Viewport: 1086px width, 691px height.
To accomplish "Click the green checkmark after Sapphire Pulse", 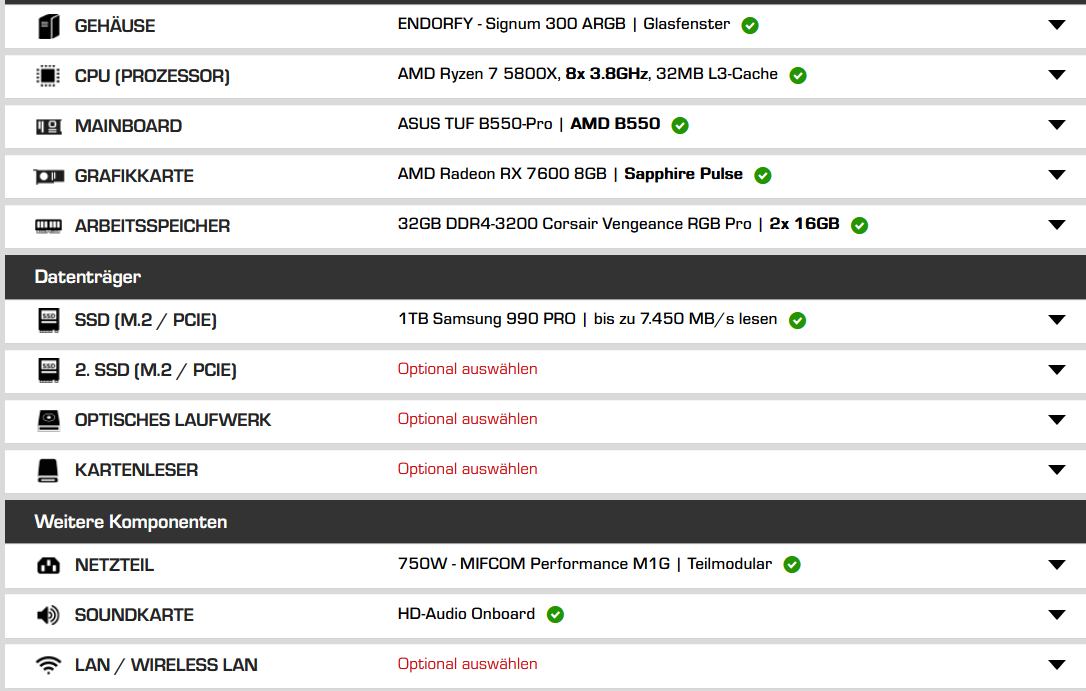I will pyautogui.click(x=763, y=175).
